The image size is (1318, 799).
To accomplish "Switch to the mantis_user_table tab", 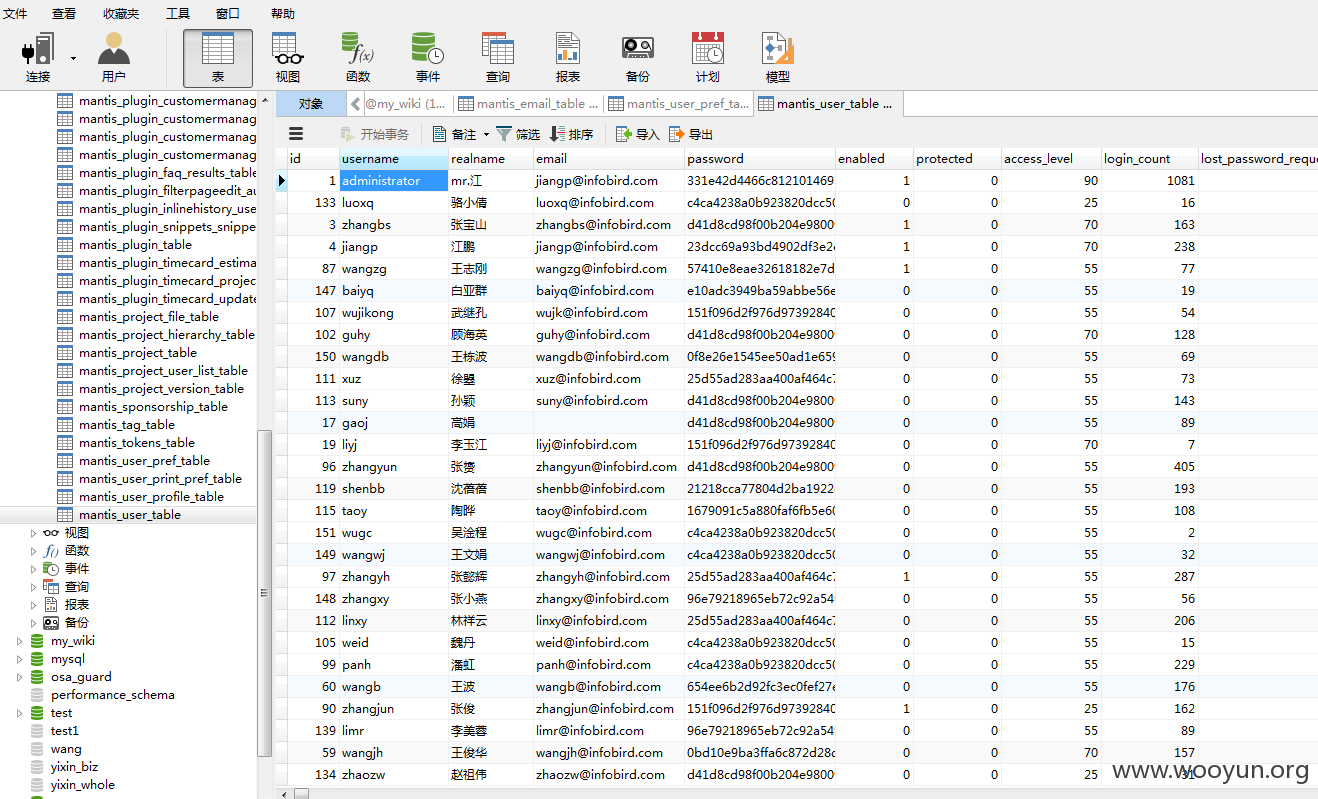I will tap(829, 104).
